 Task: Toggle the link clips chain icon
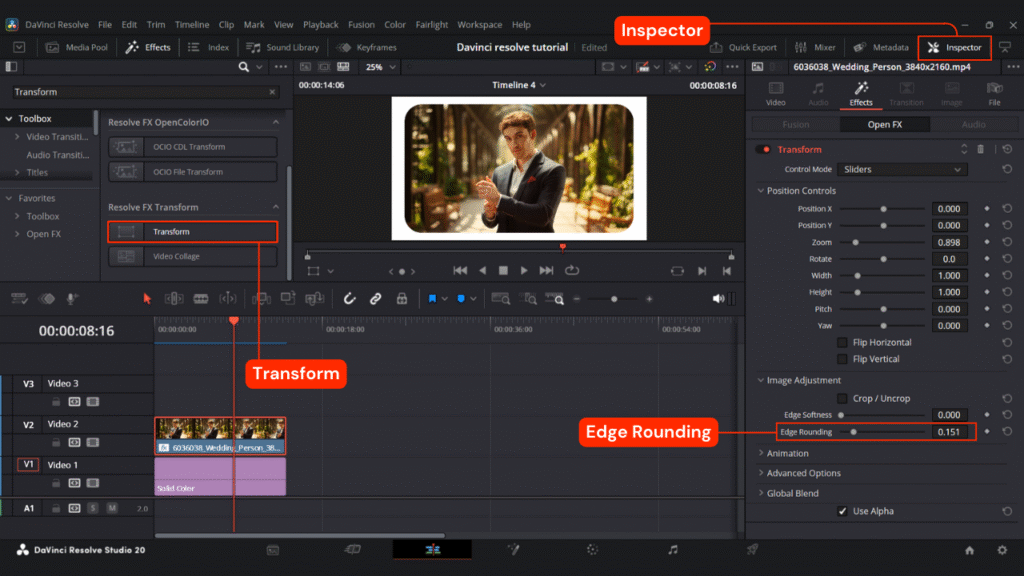[x=375, y=298]
